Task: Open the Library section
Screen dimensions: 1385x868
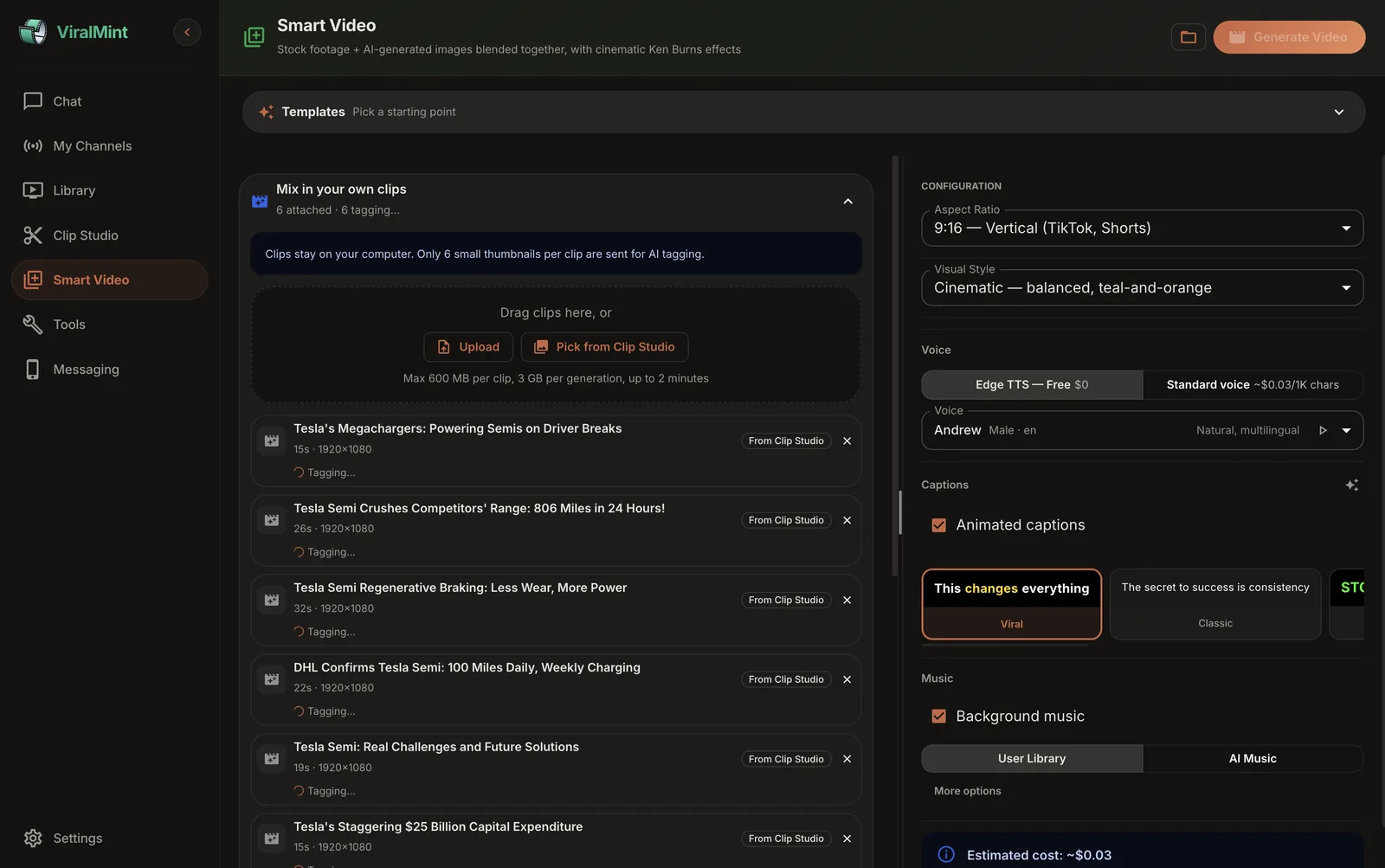Action: pos(109,190)
